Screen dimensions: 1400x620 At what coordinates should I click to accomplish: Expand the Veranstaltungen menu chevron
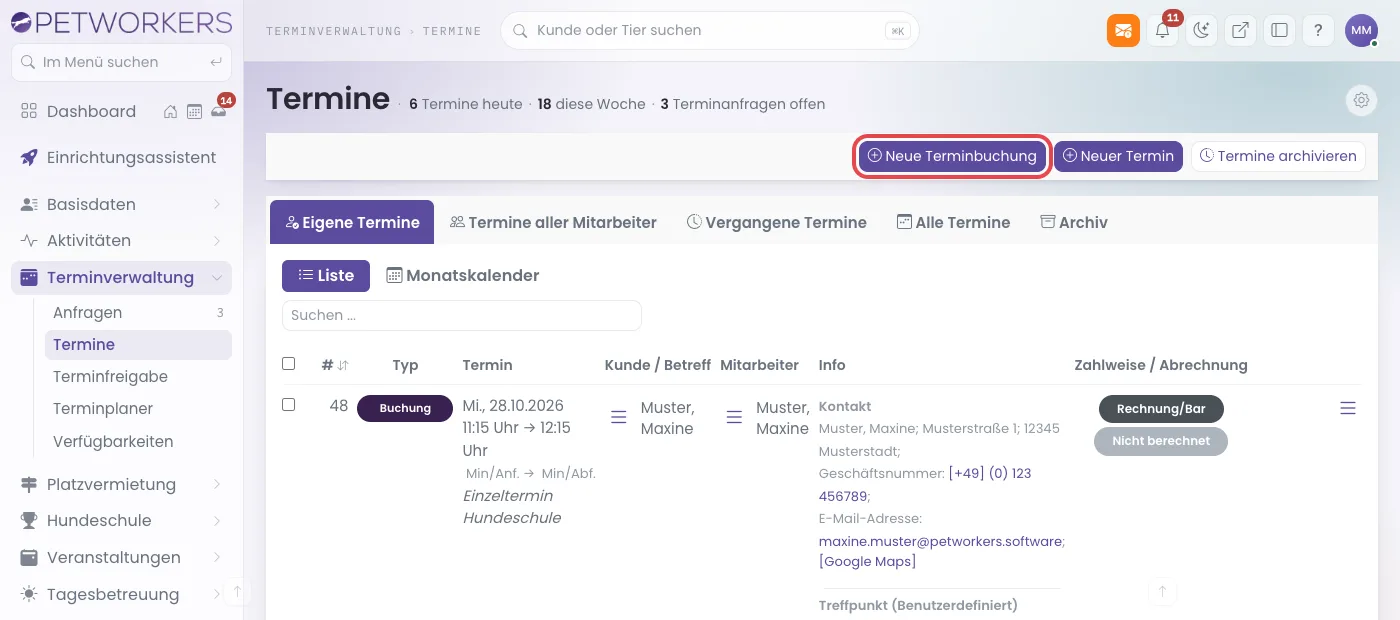tap(217, 557)
